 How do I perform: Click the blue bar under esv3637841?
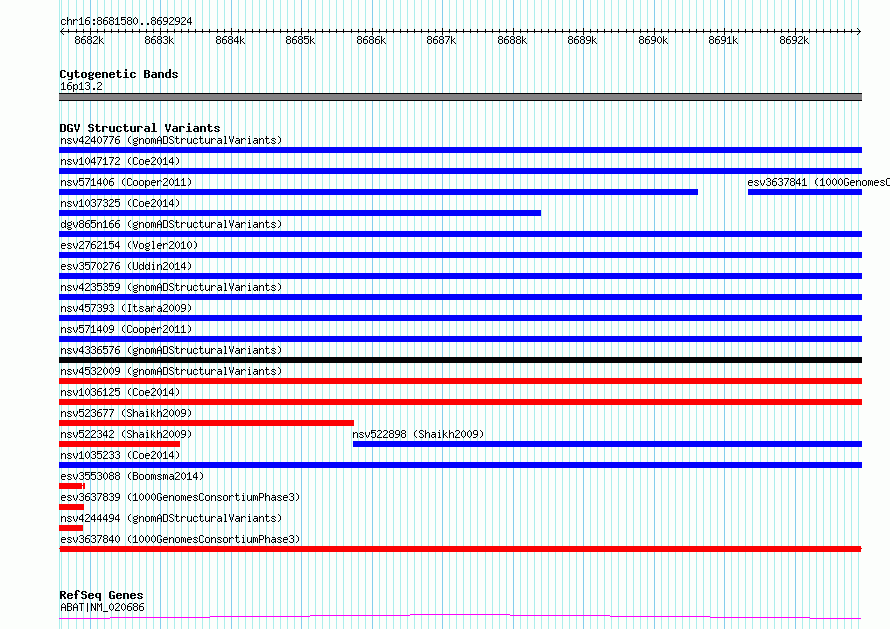click(x=805, y=192)
